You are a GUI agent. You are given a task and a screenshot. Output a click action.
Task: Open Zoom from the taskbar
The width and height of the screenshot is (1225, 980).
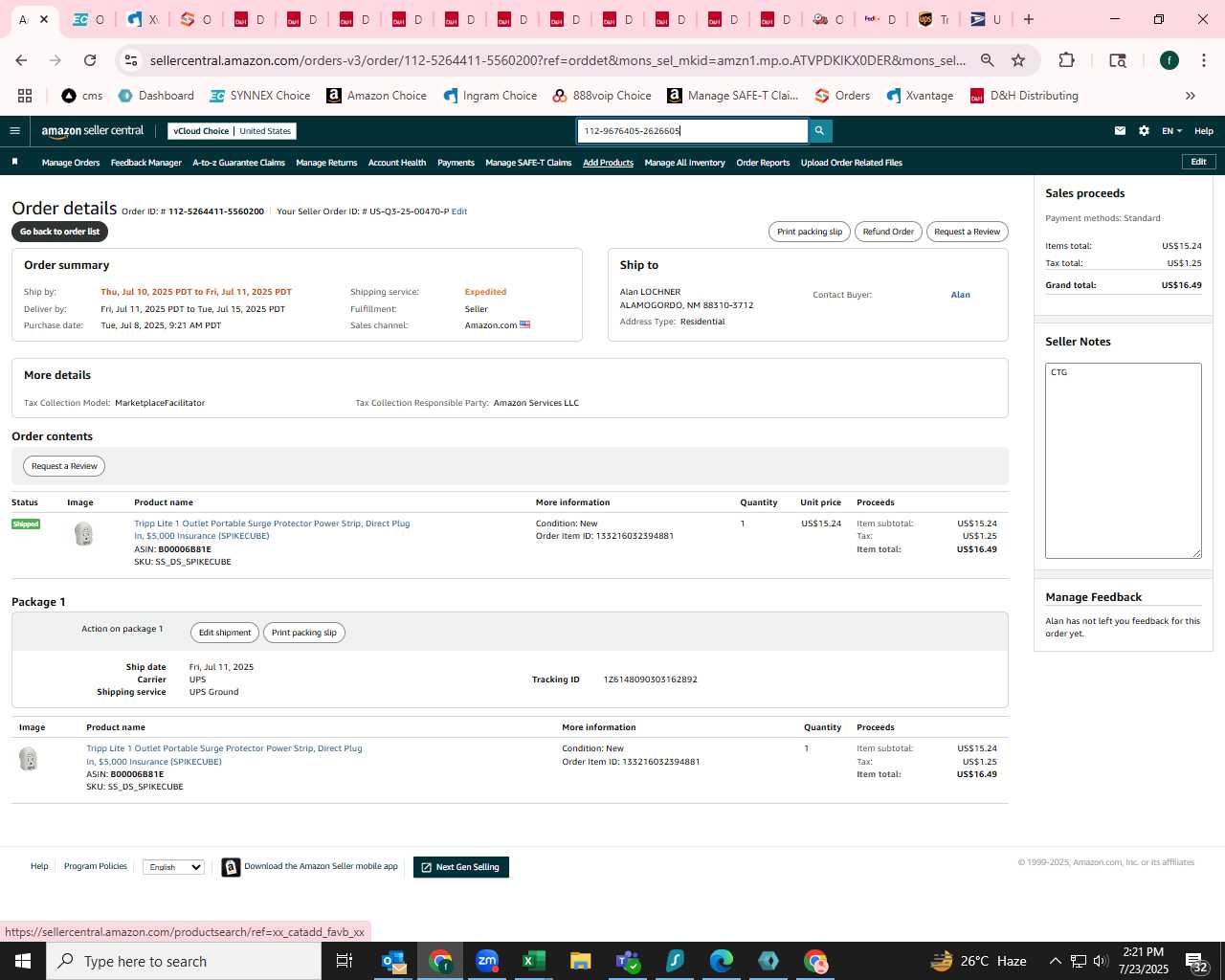tap(487, 961)
